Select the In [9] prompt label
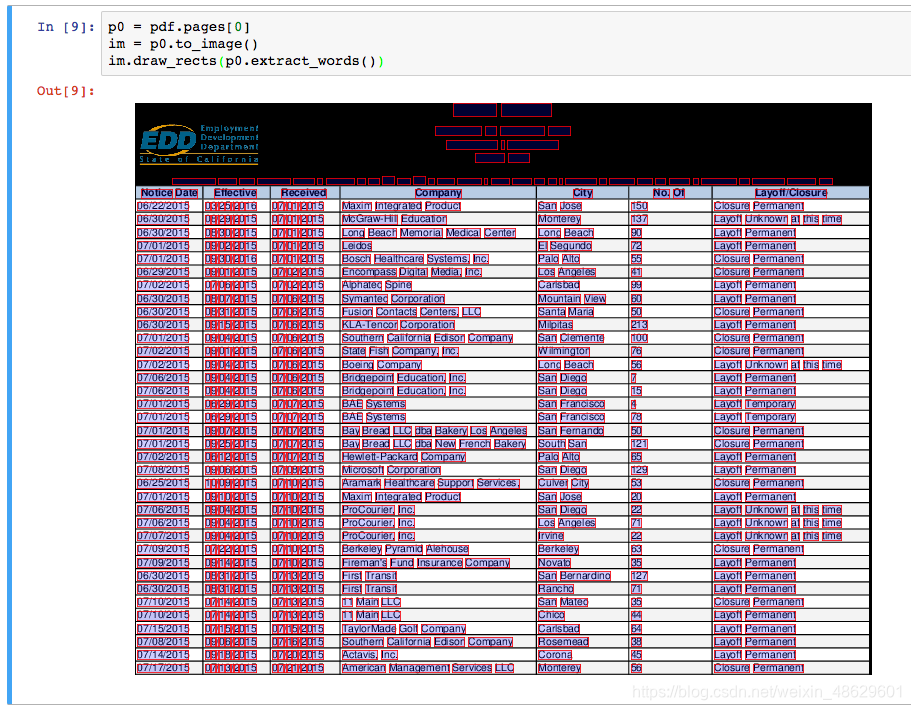Viewport: 911px width, 710px height. pos(66,27)
